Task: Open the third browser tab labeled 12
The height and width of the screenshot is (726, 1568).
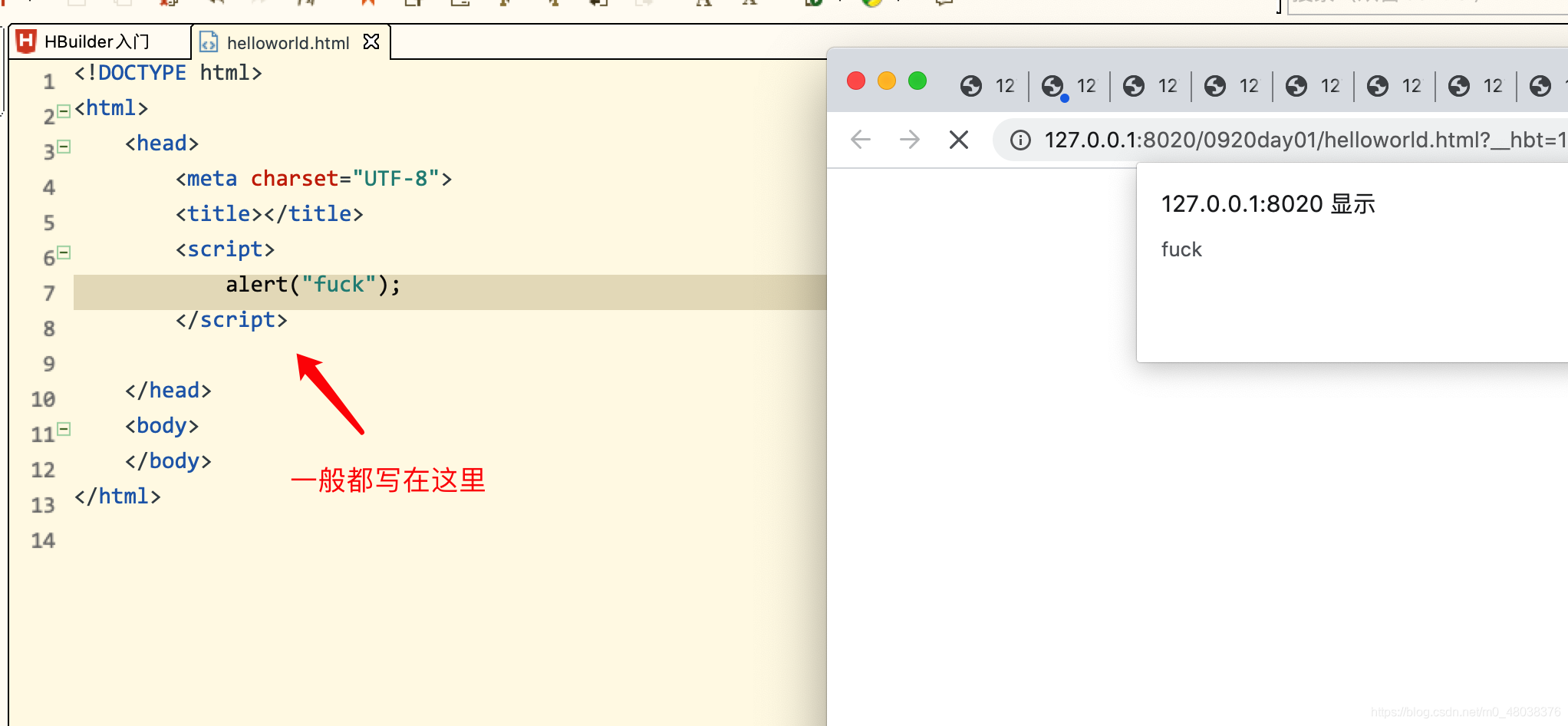Action: coord(1151,86)
